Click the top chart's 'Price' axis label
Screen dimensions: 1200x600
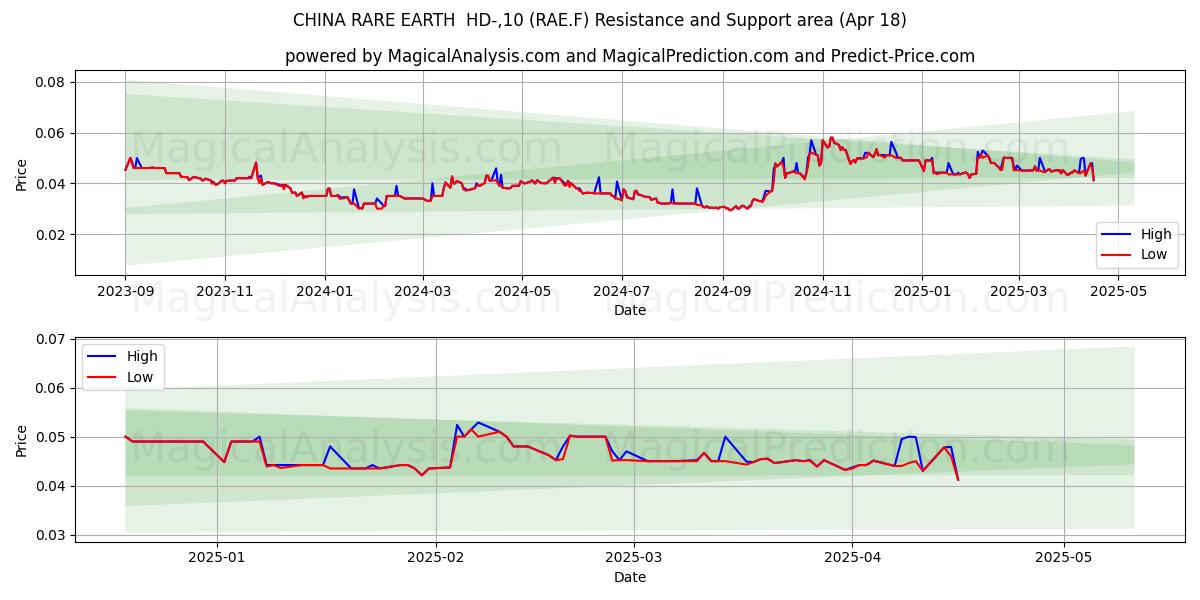[22, 173]
